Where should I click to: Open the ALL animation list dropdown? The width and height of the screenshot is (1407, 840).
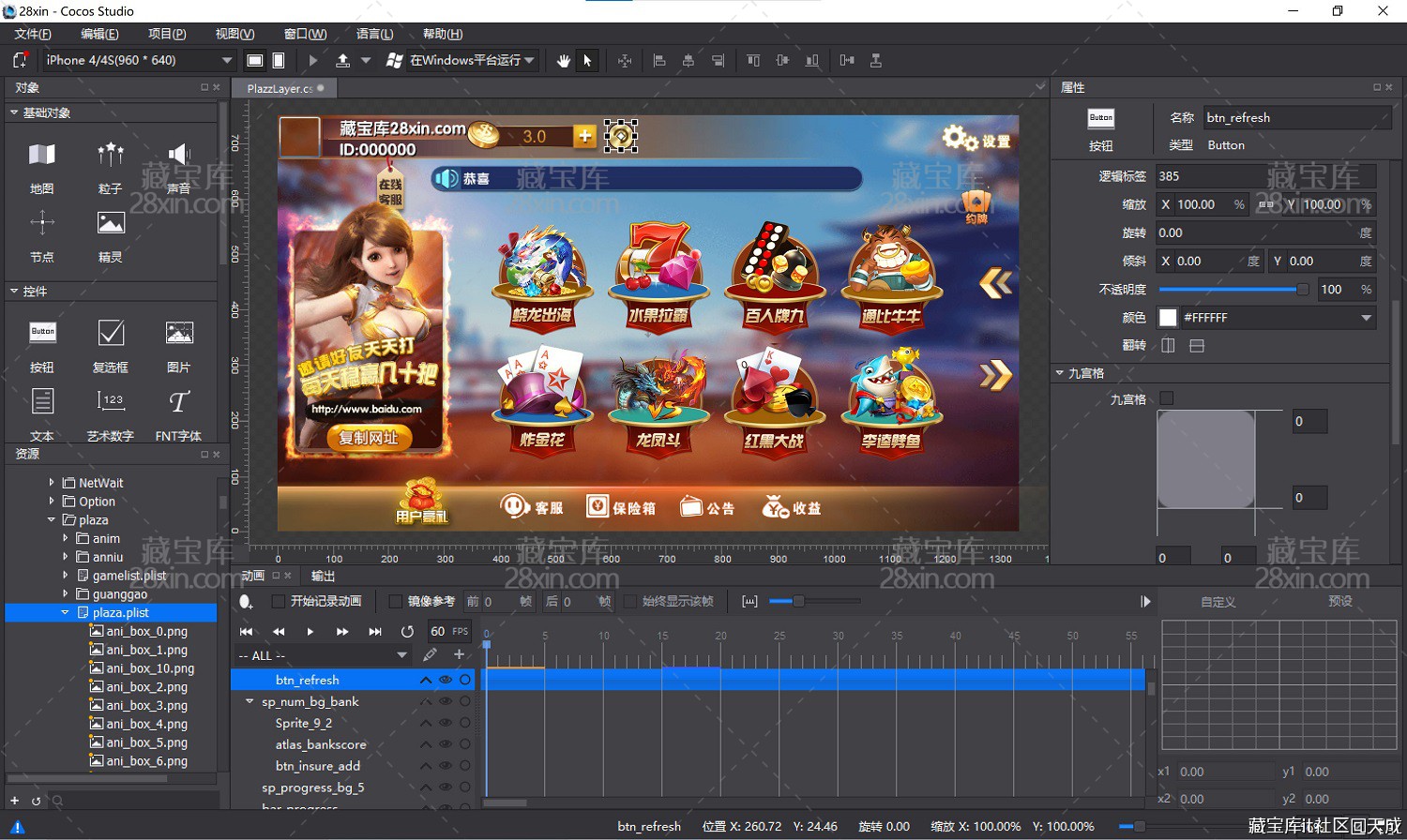tap(323, 655)
